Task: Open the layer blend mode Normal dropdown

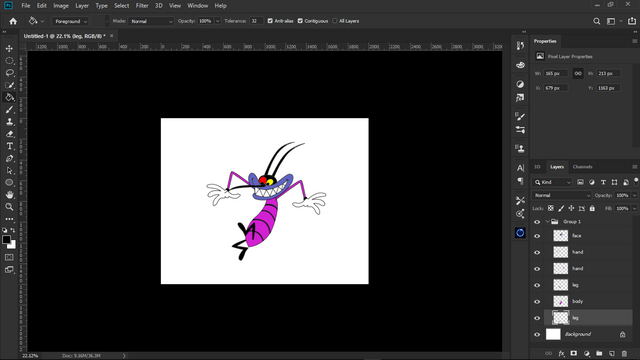Action: (561, 196)
